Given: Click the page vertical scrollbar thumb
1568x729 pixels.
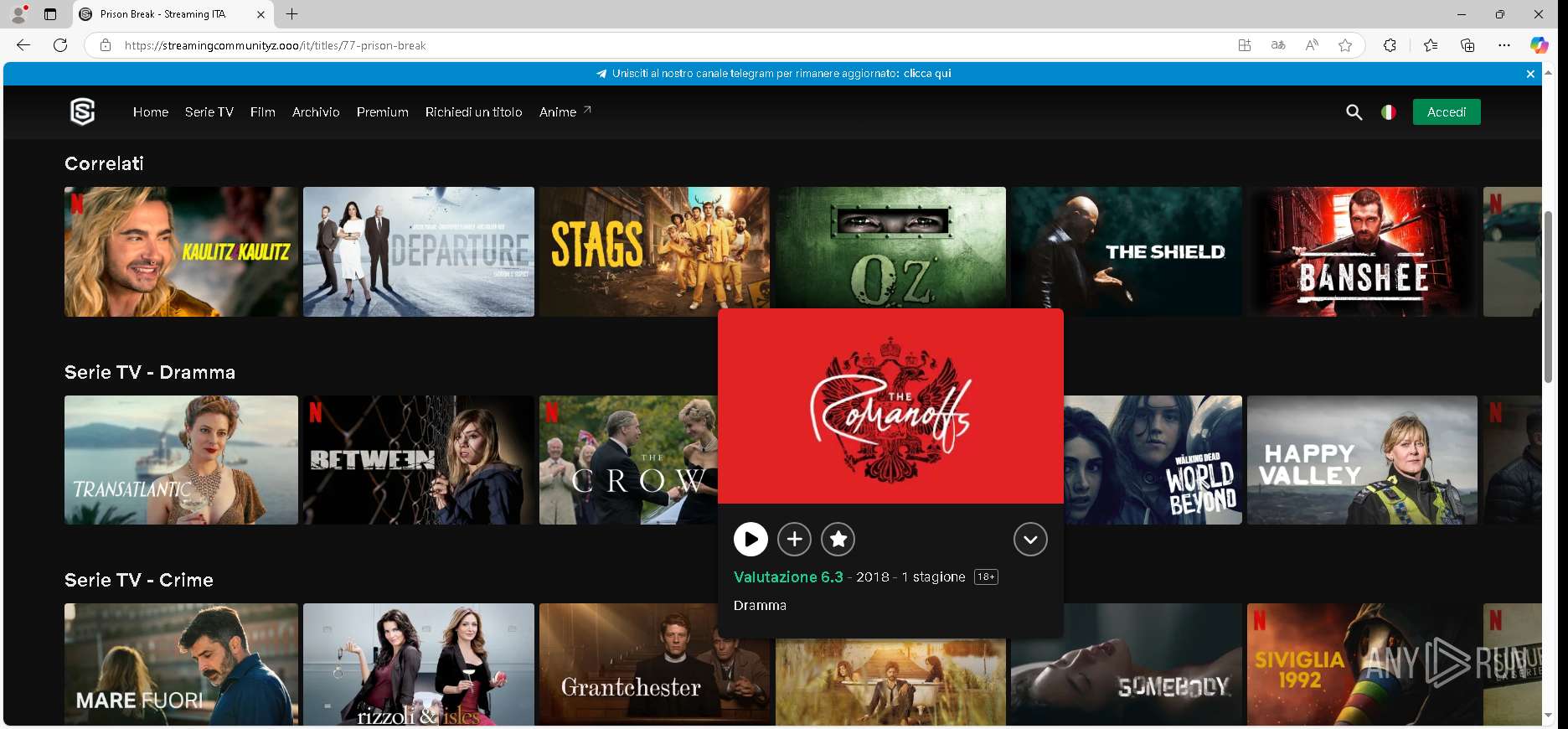Looking at the screenshot, I should tap(1548, 297).
